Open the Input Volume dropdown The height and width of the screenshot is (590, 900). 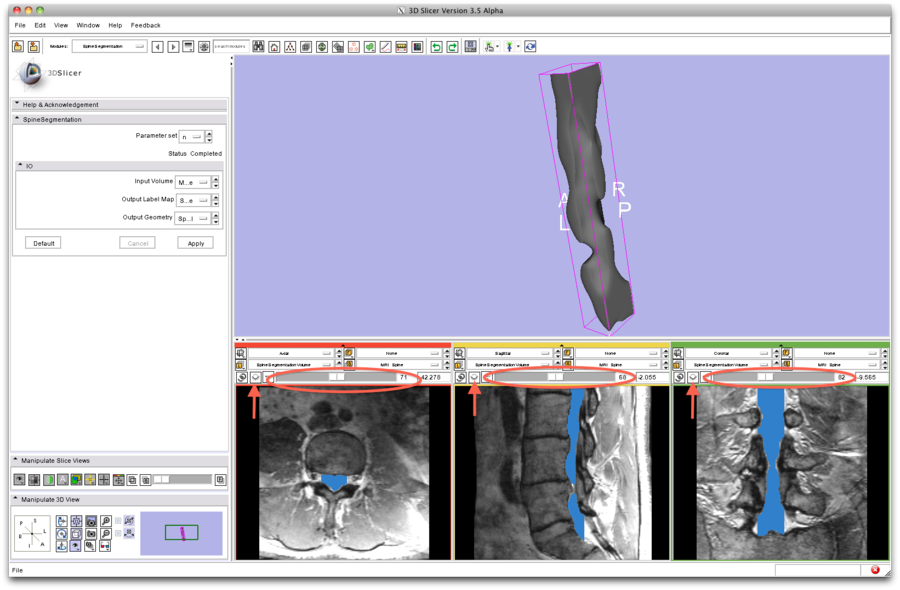[194, 182]
